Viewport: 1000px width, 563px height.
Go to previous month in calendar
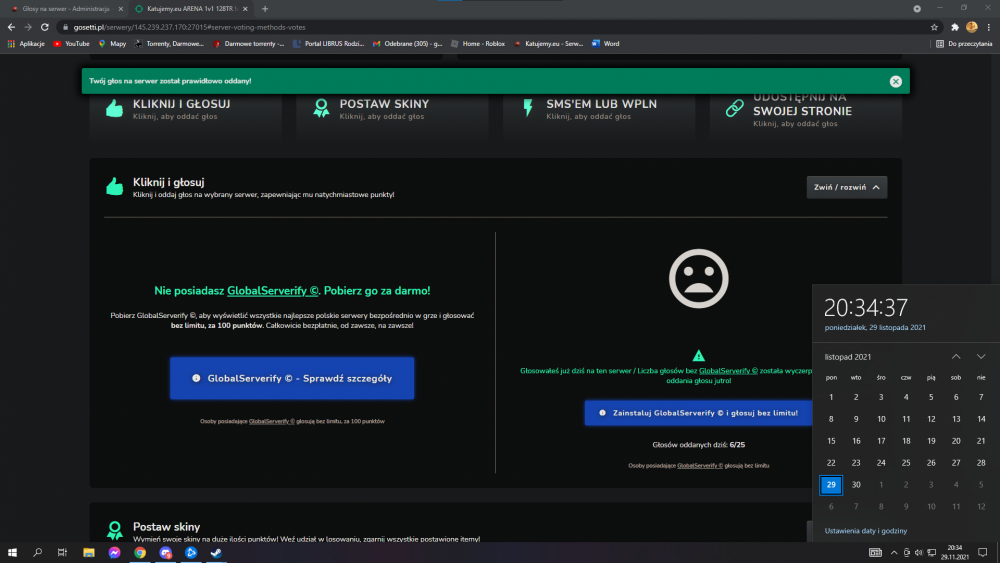click(956, 356)
